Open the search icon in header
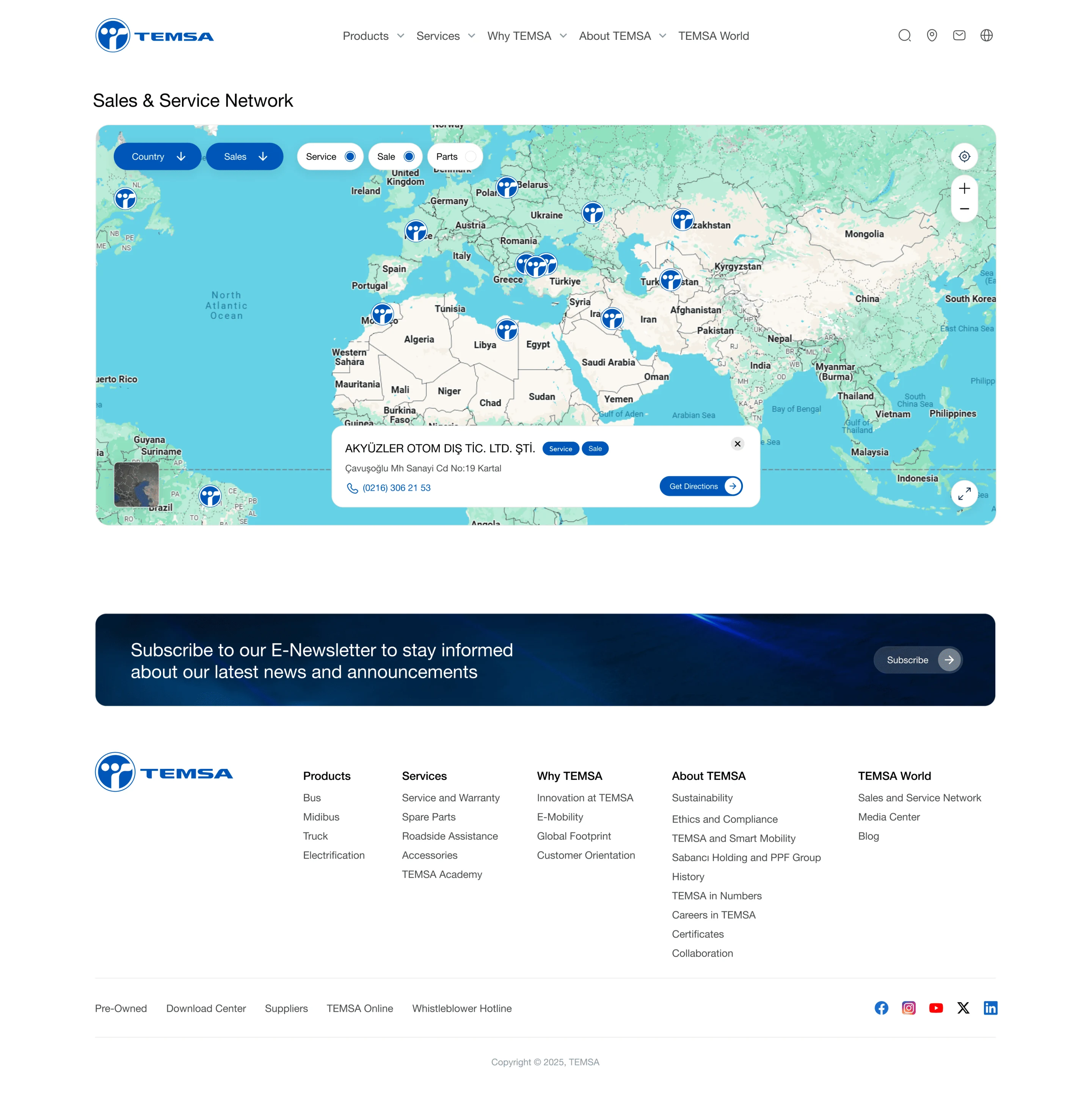The width and height of the screenshot is (1092, 1095). [x=904, y=36]
